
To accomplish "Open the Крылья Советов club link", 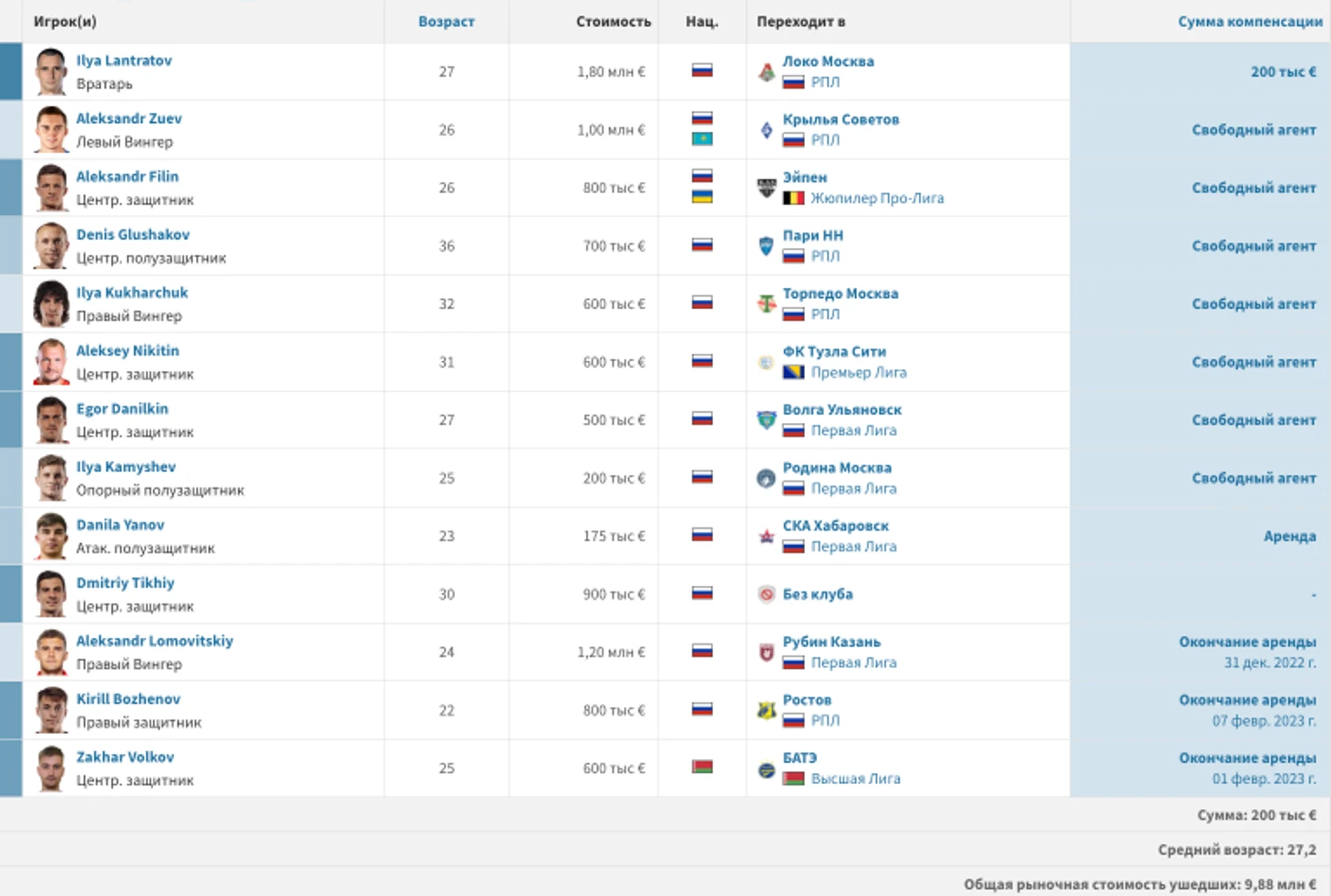I will tap(841, 119).
